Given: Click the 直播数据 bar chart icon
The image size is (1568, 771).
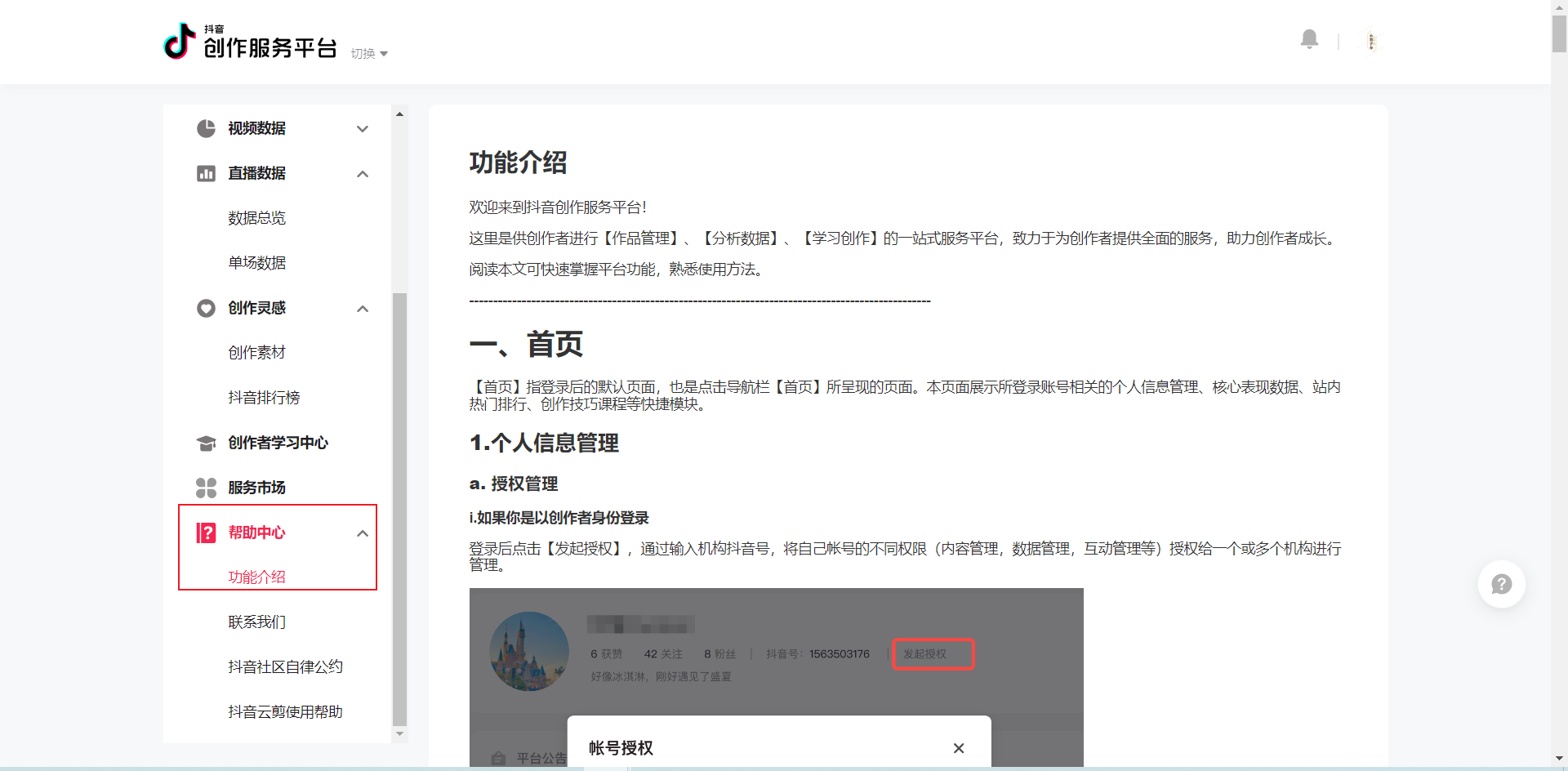Looking at the screenshot, I should (206, 173).
